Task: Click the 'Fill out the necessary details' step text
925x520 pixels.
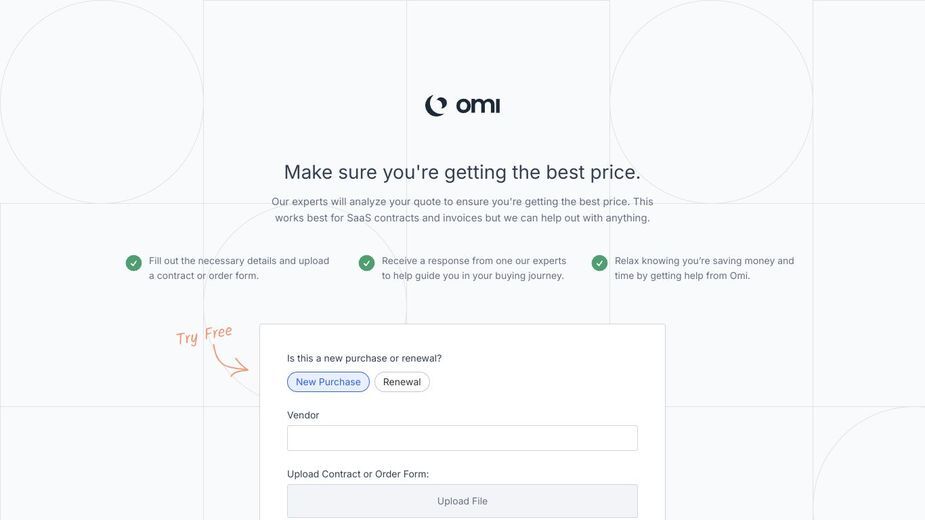Action: coord(239,268)
